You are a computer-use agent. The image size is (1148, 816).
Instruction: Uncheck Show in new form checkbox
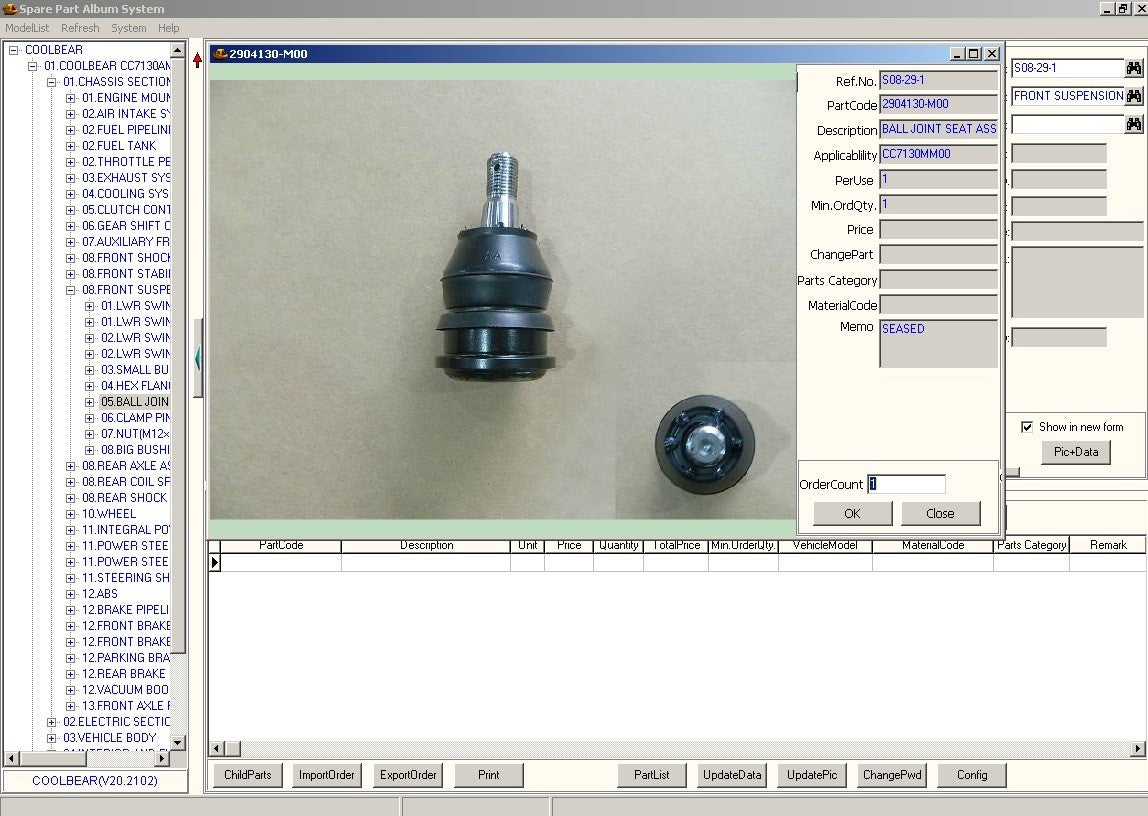click(x=1027, y=427)
